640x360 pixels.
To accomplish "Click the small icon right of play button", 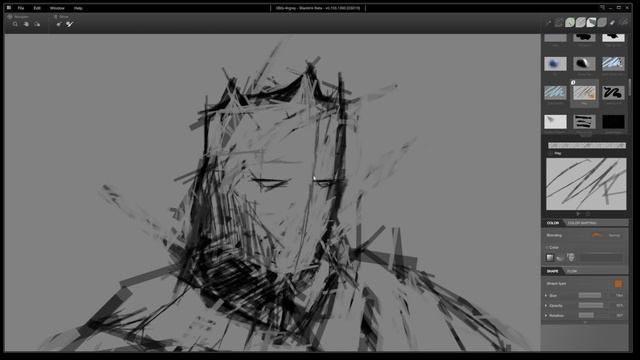I will [588, 214].
